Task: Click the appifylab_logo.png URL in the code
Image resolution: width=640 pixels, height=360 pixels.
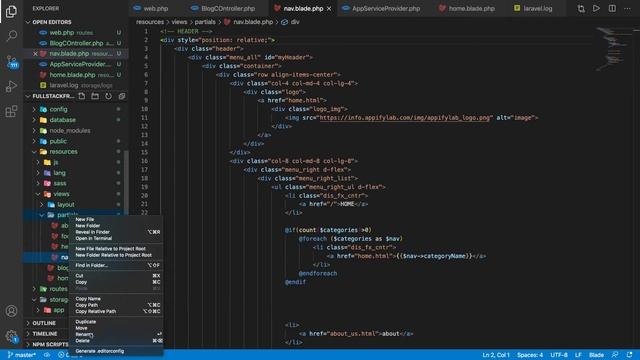Action: click(404, 118)
